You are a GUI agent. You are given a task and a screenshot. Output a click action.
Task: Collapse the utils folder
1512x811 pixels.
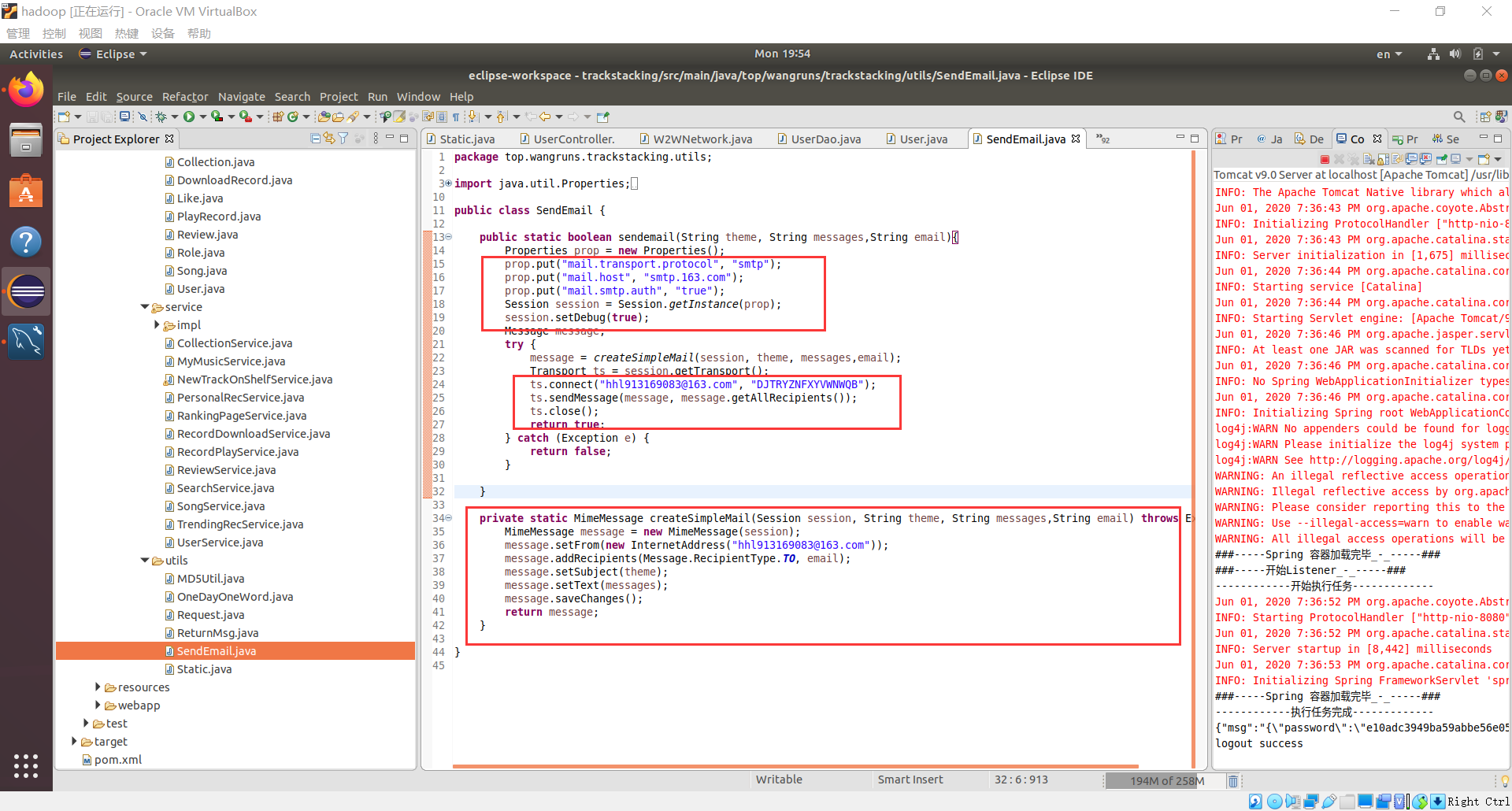pyautogui.click(x=145, y=561)
